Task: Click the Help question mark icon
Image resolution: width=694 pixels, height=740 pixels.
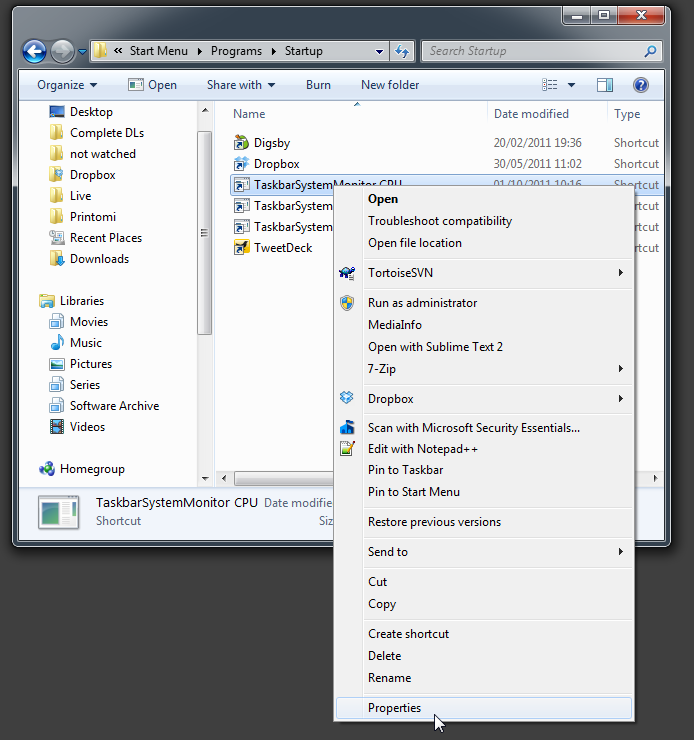Action: 641,85
